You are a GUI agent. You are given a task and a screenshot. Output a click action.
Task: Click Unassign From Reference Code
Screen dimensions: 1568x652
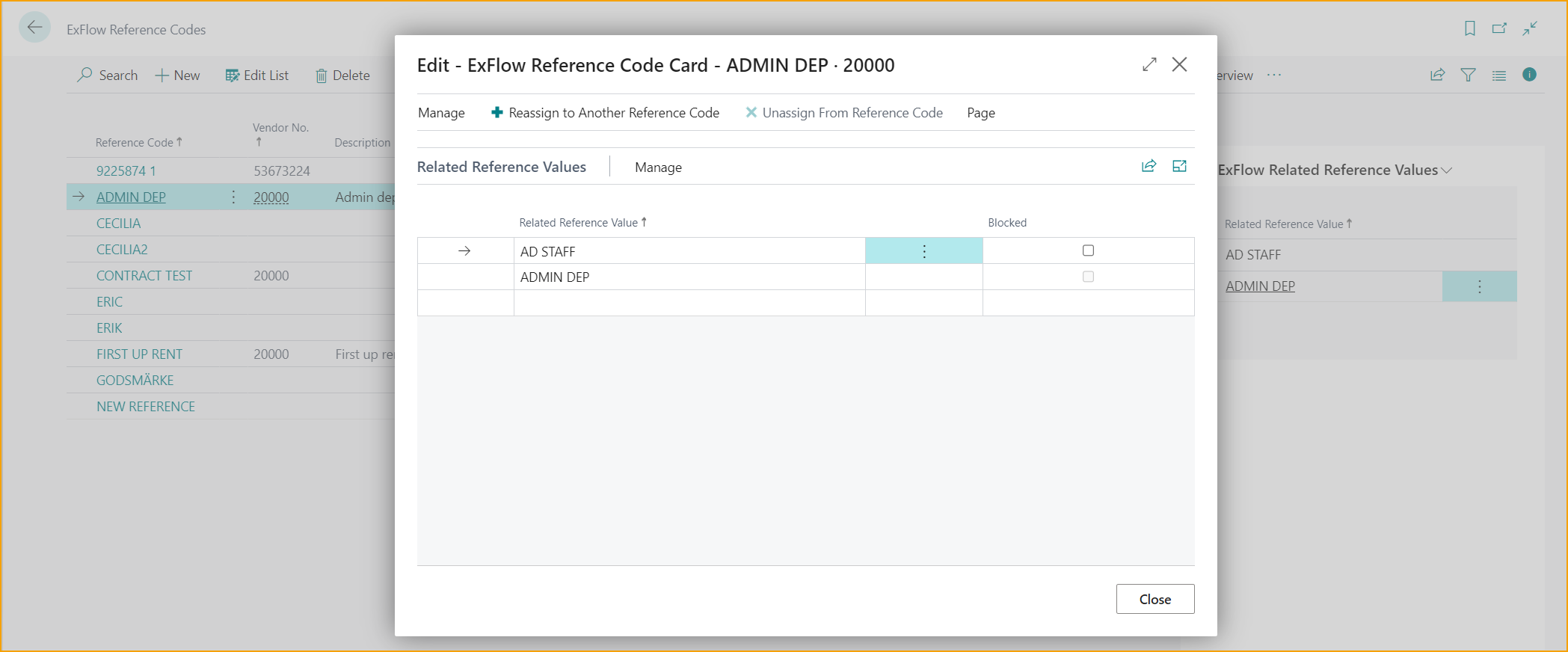(844, 113)
